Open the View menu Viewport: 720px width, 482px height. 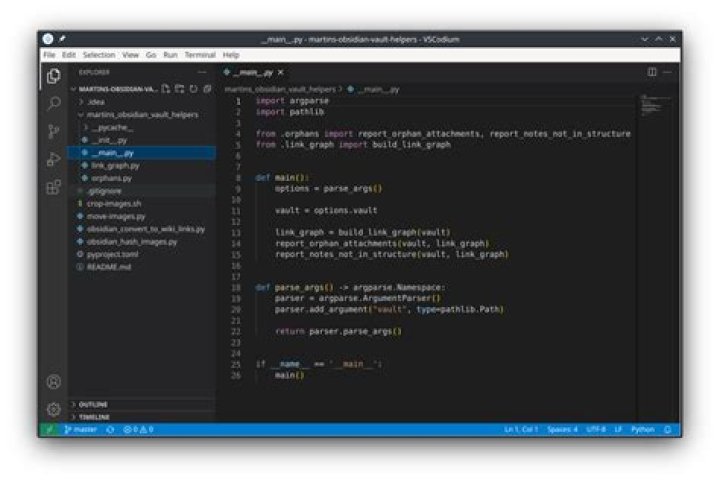pyautogui.click(x=130, y=55)
